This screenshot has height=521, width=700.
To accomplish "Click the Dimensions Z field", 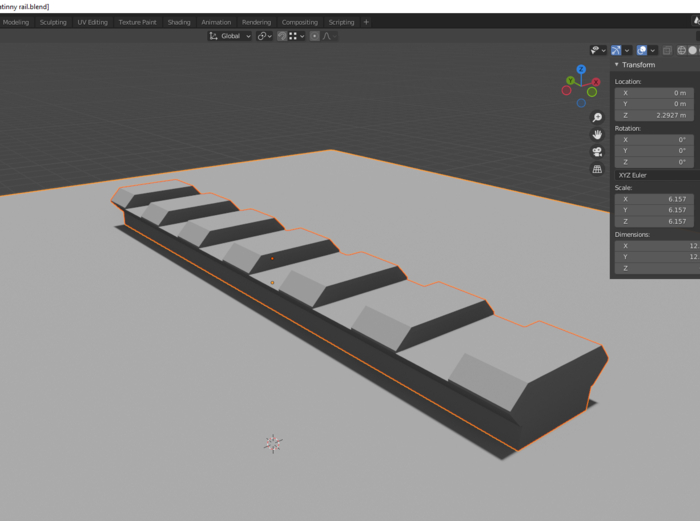I will click(x=657, y=268).
